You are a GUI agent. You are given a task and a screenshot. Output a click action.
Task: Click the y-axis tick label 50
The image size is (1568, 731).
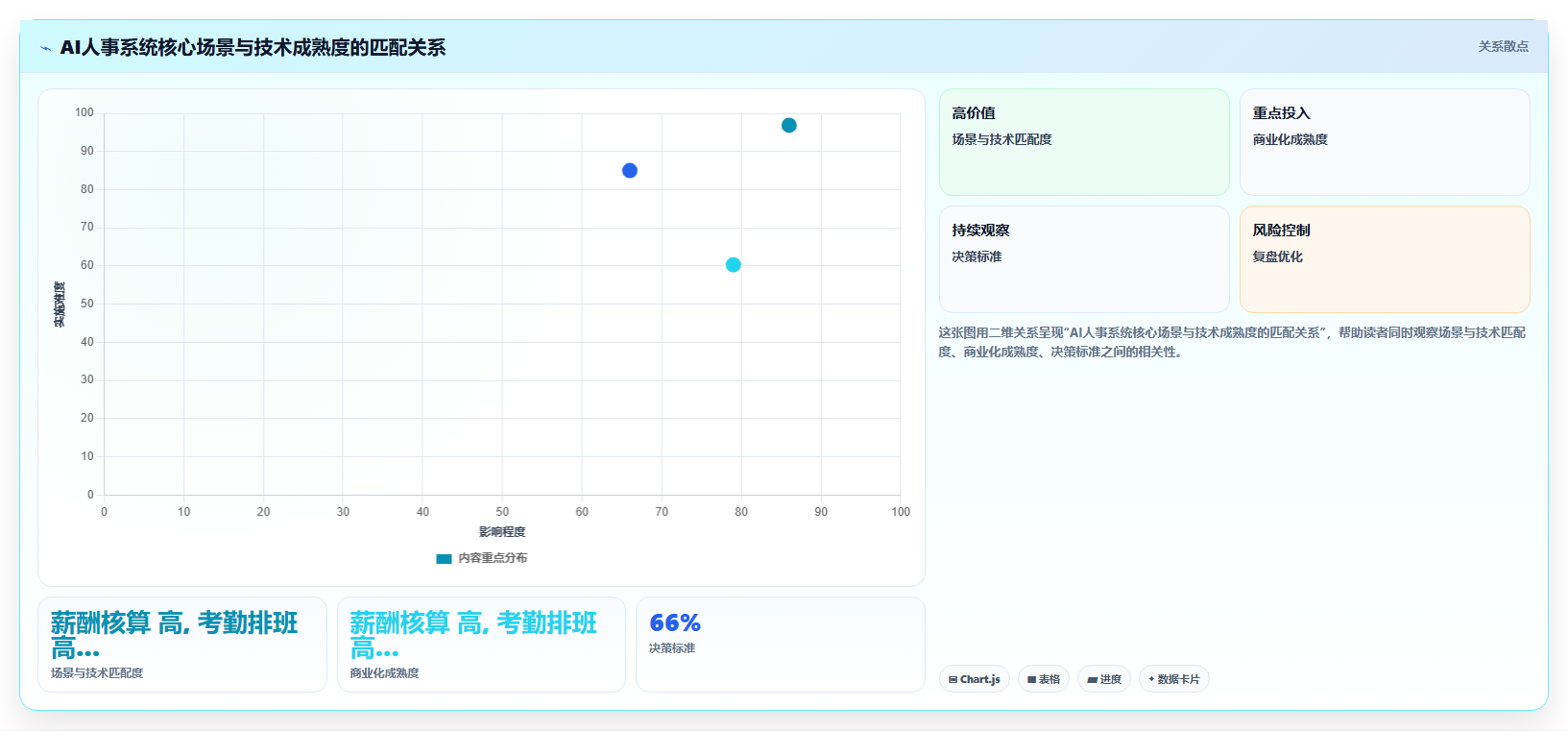pyautogui.click(x=87, y=304)
